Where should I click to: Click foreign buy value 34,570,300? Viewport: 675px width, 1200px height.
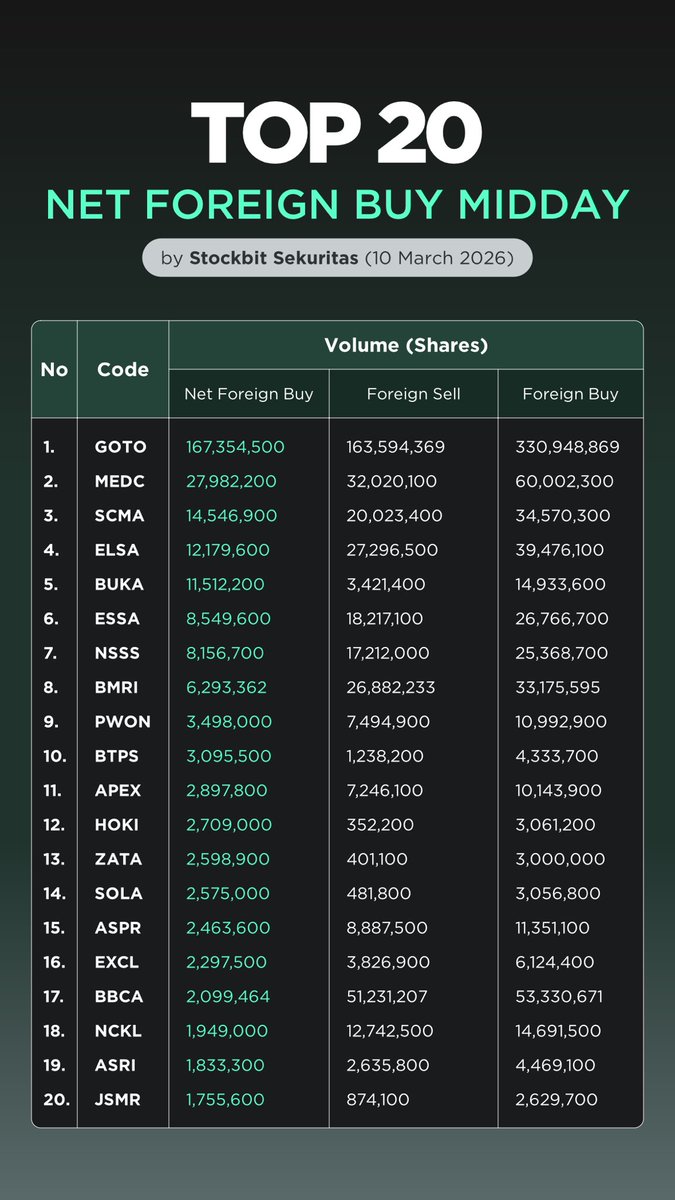pyautogui.click(x=562, y=516)
